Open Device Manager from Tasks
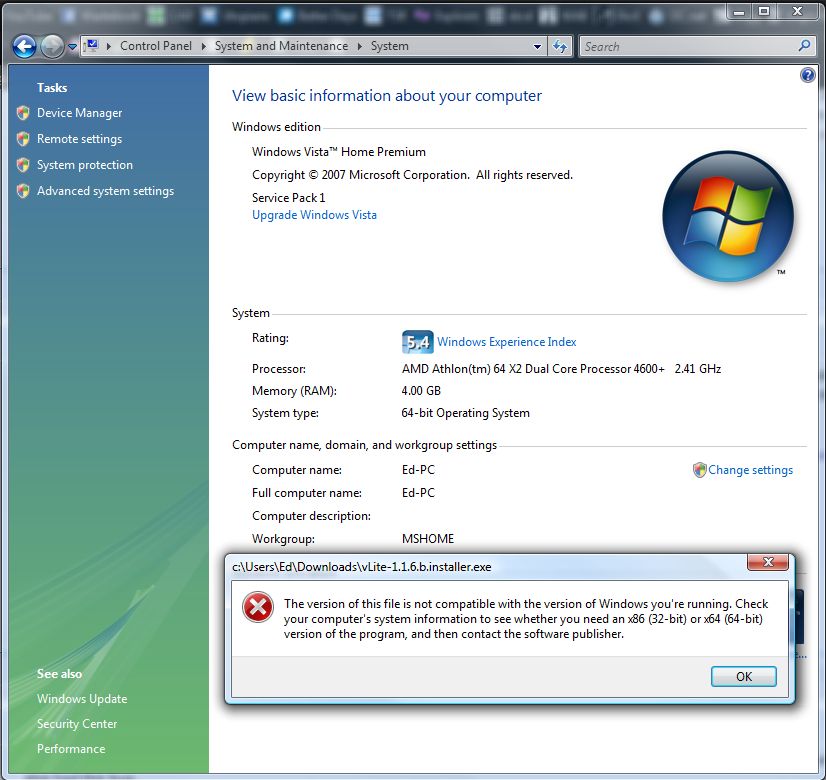The image size is (826, 780). pyautogui.click(x=80, y=113)
